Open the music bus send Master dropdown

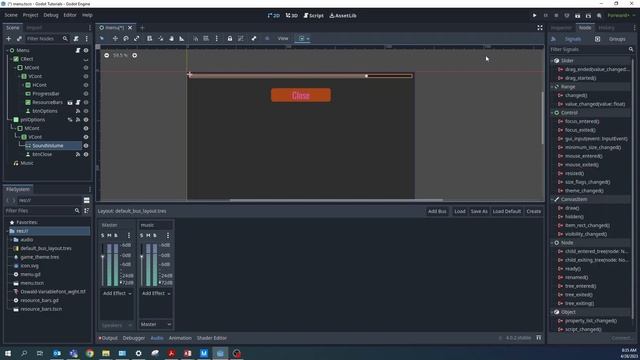tap(156, 324)
